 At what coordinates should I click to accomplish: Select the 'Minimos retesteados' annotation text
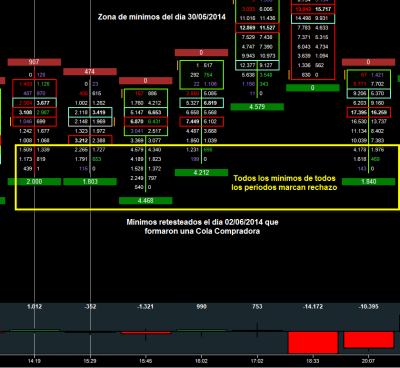point(202,227)
